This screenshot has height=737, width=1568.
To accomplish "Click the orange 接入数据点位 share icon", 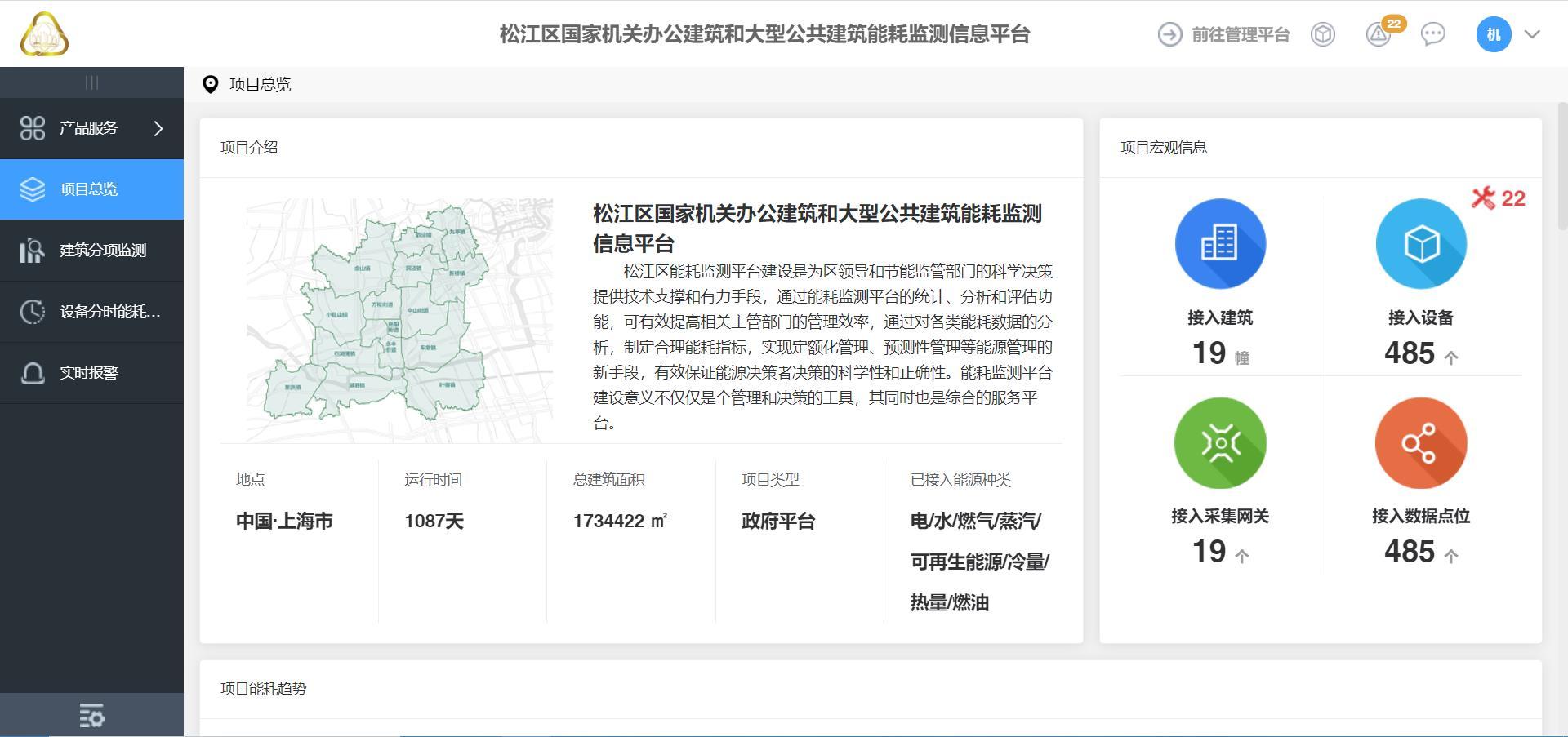I will tap(1421, 443).
